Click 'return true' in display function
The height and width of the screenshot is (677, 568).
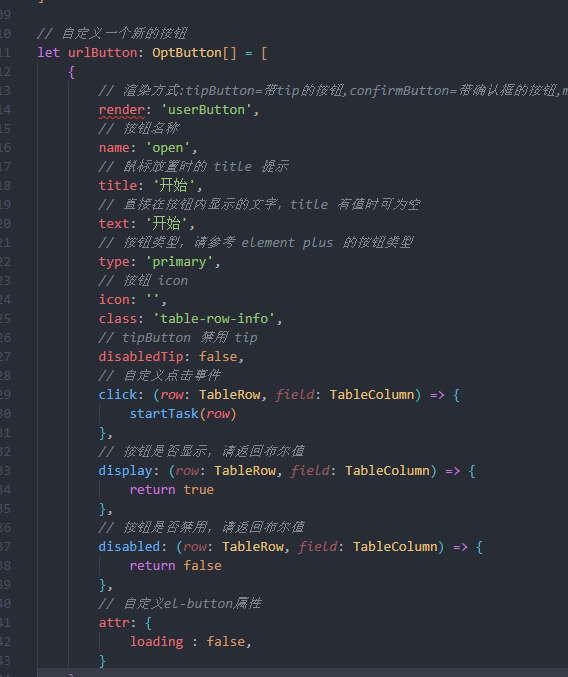(x=172, y=490)
